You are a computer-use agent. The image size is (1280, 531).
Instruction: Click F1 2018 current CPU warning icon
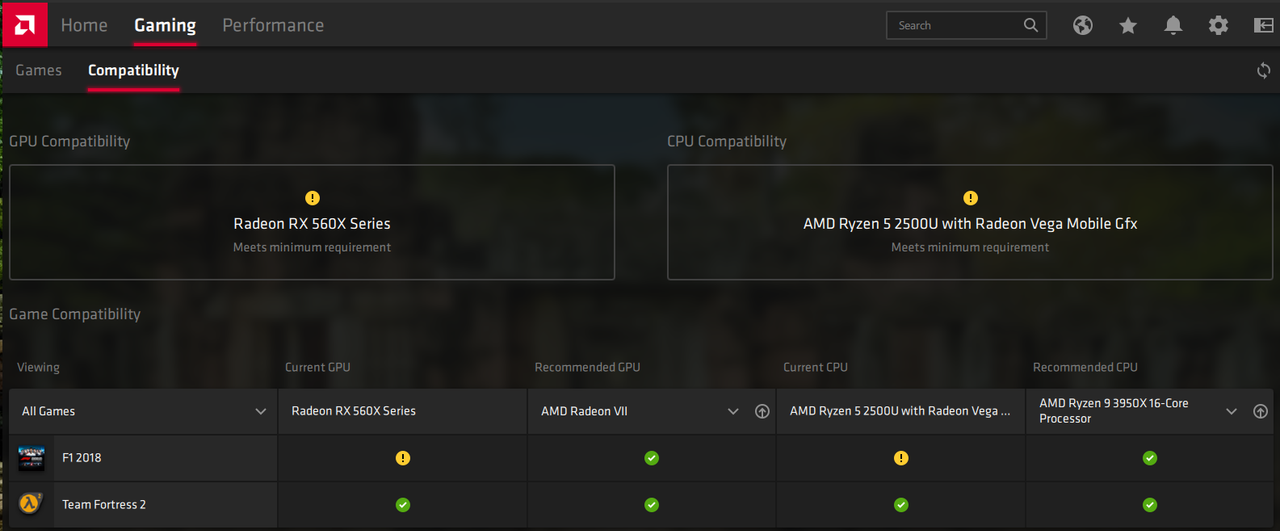901,458
